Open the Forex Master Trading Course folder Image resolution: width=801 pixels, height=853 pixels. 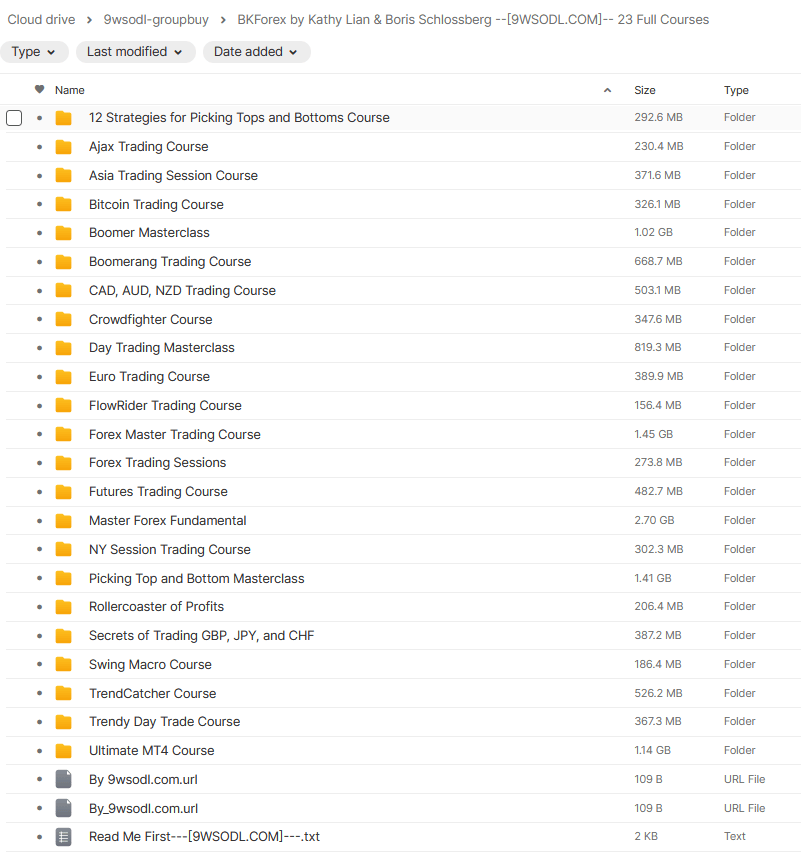[x=174, y=434]
